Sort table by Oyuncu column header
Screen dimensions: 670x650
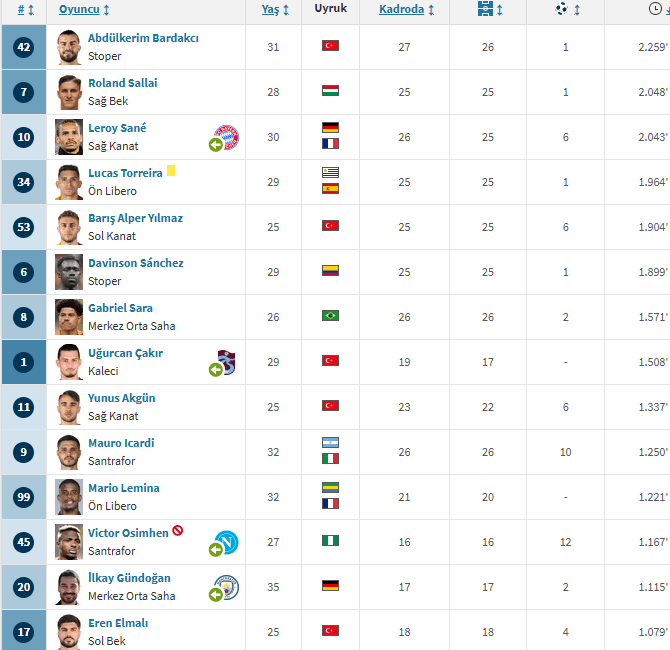[x=79, y=9]
